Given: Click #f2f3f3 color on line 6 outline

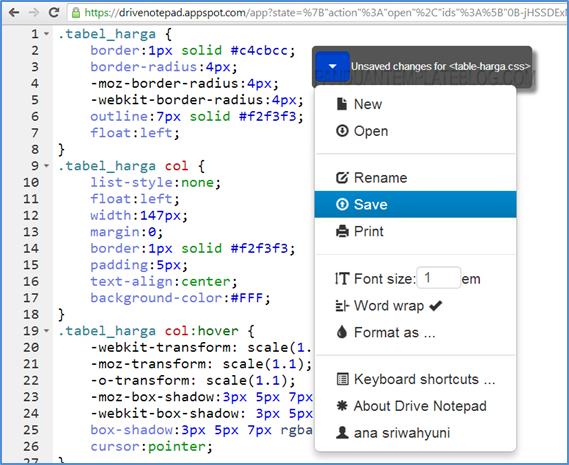Looking at the screenshot, I should [x=267, y=117].
